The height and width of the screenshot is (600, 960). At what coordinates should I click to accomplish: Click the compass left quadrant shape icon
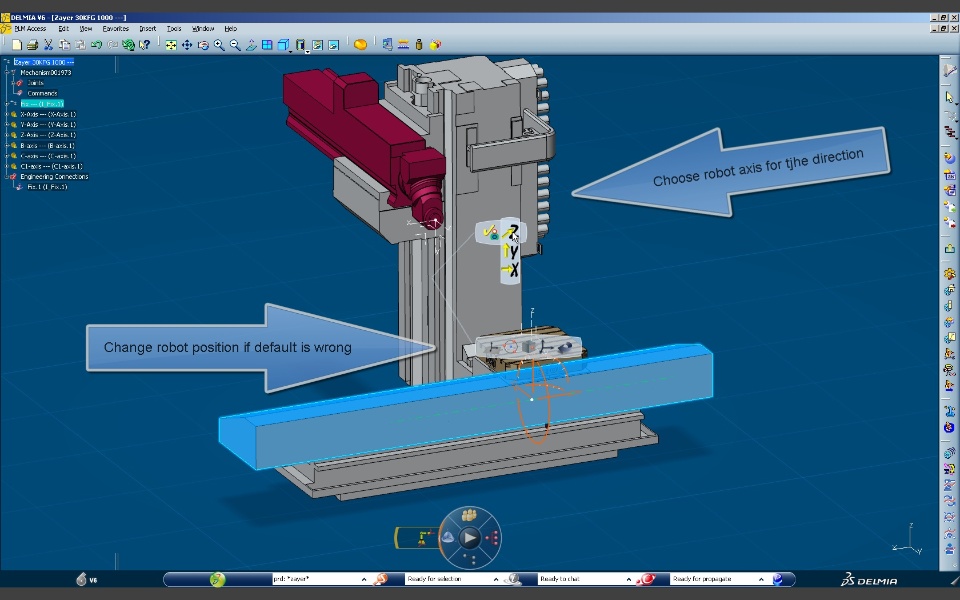(x=448, y=538)
